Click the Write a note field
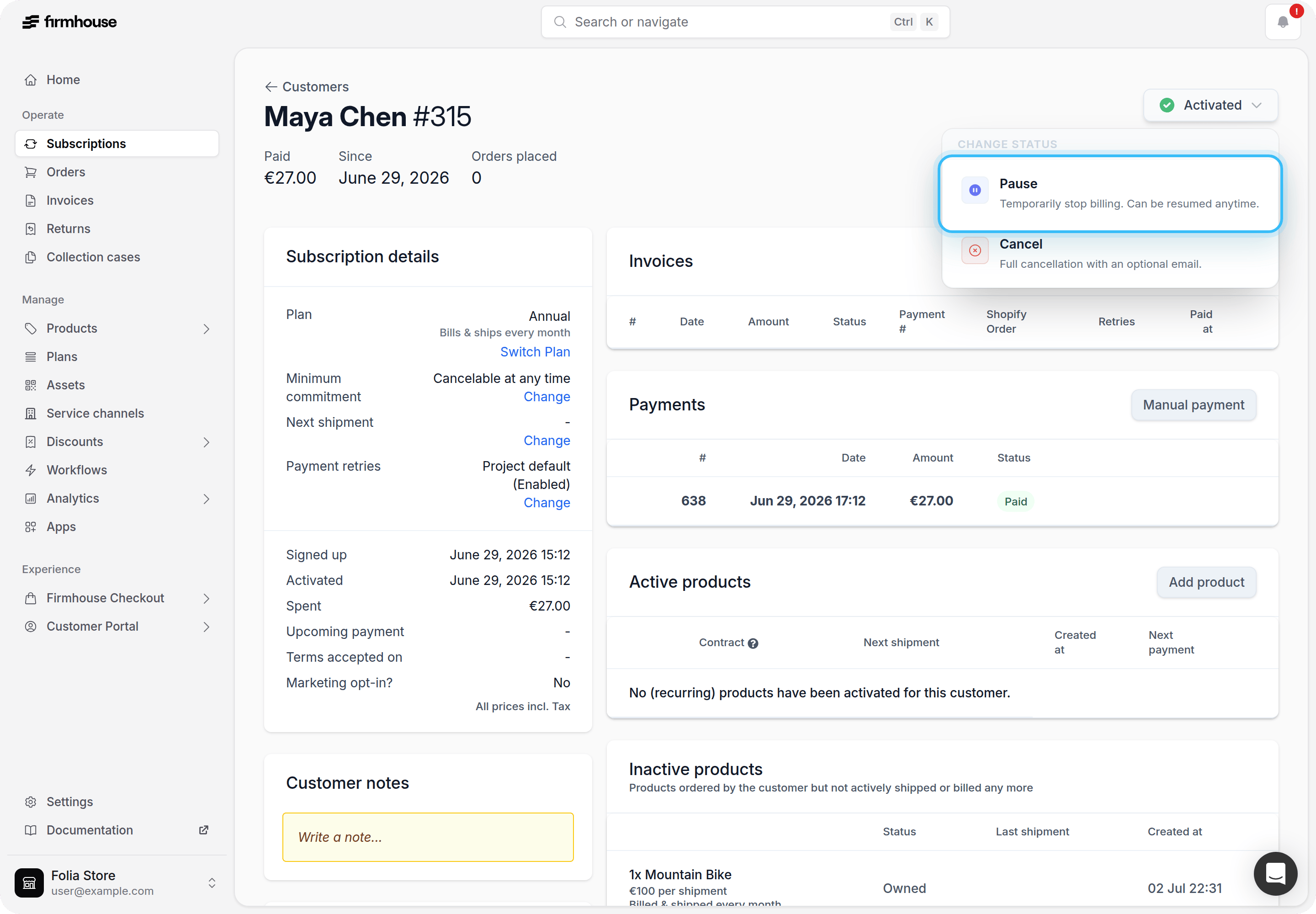Viewport: 1316px width, 914px height. (x=428, y=837)
